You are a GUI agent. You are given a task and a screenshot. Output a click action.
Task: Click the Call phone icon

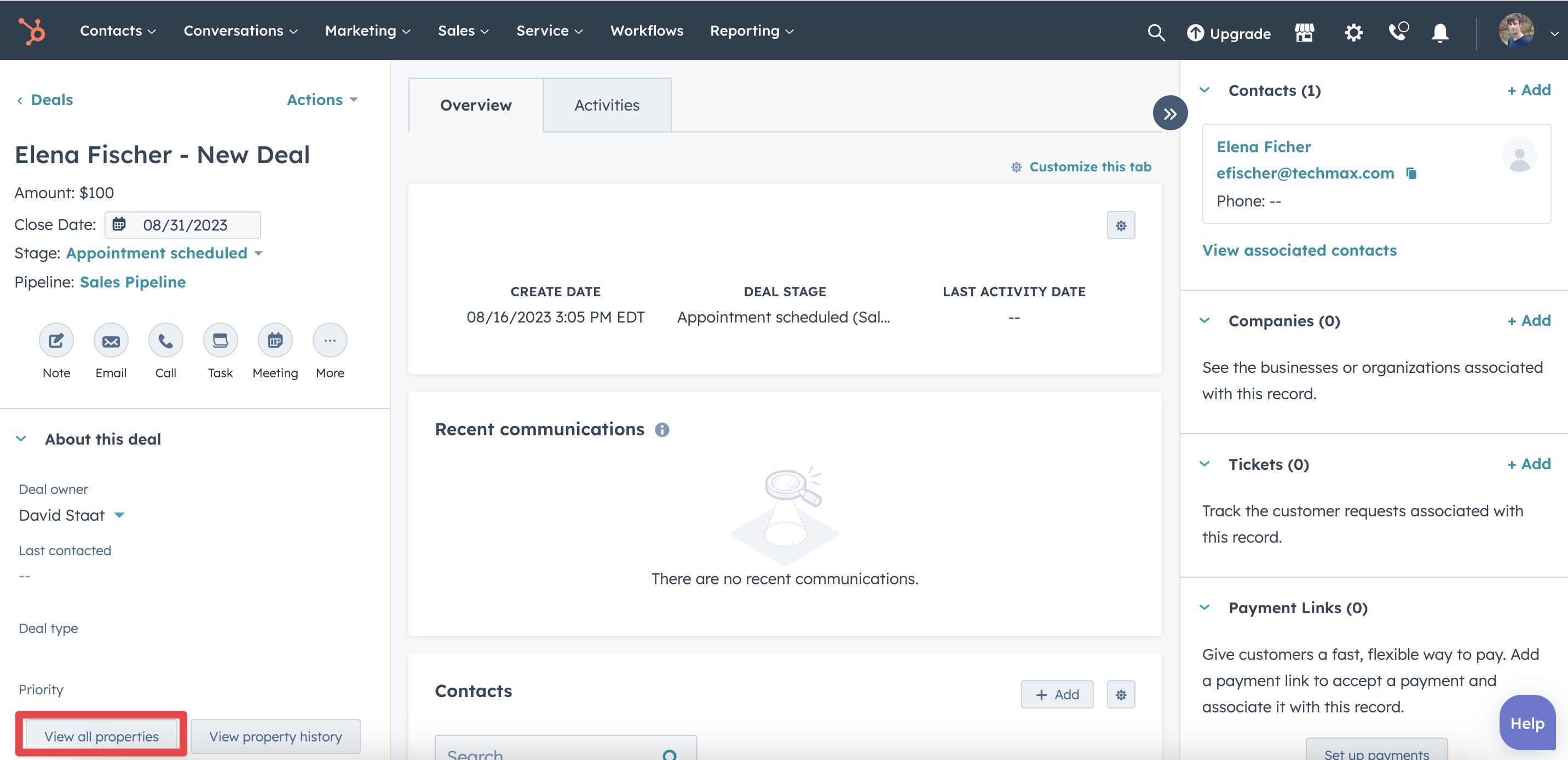165,341
